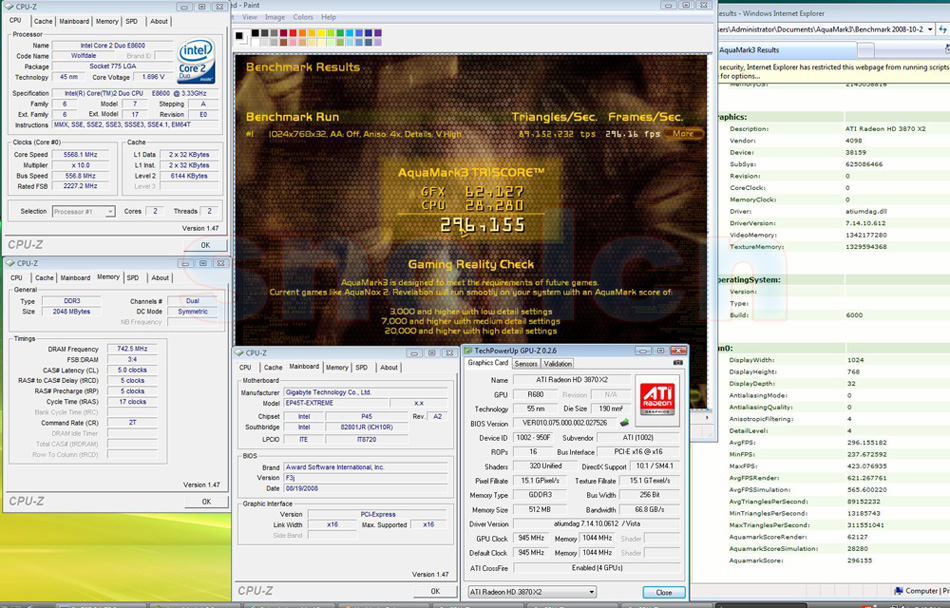Select the Graphics Card tab in GPU-Z
The image size is (950, 608).
[x=488, y=363]
